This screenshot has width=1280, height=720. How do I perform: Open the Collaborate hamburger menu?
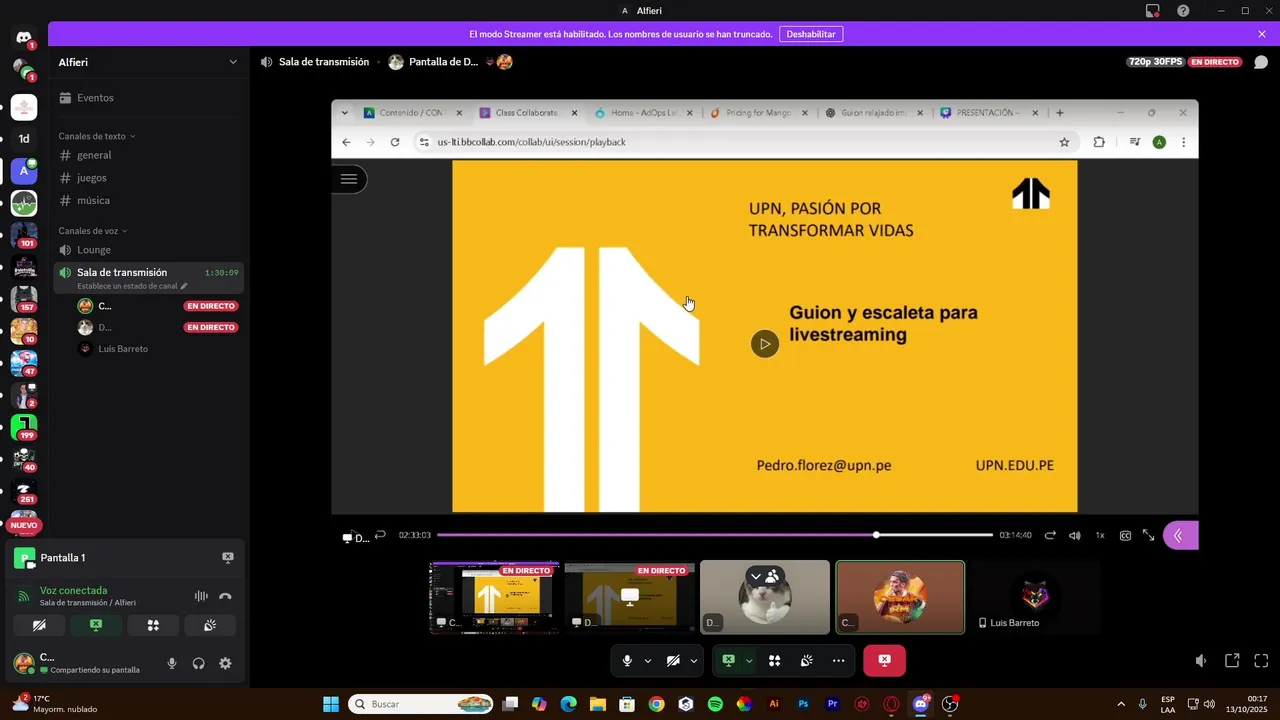pos(349,179)
